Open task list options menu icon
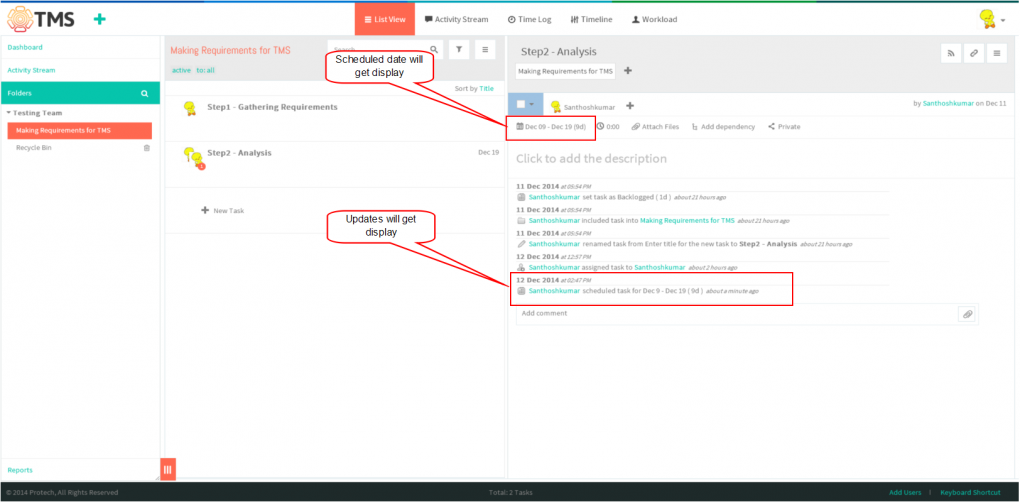This screenshot has height=502, width=1020. (x=485, y=49)
